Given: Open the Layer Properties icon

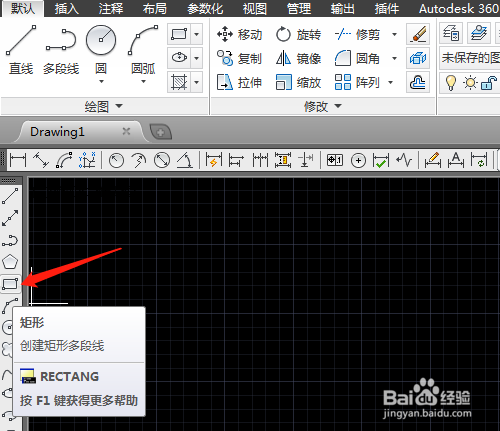Looking at the screenshot, I should click(x=451, y=33).
